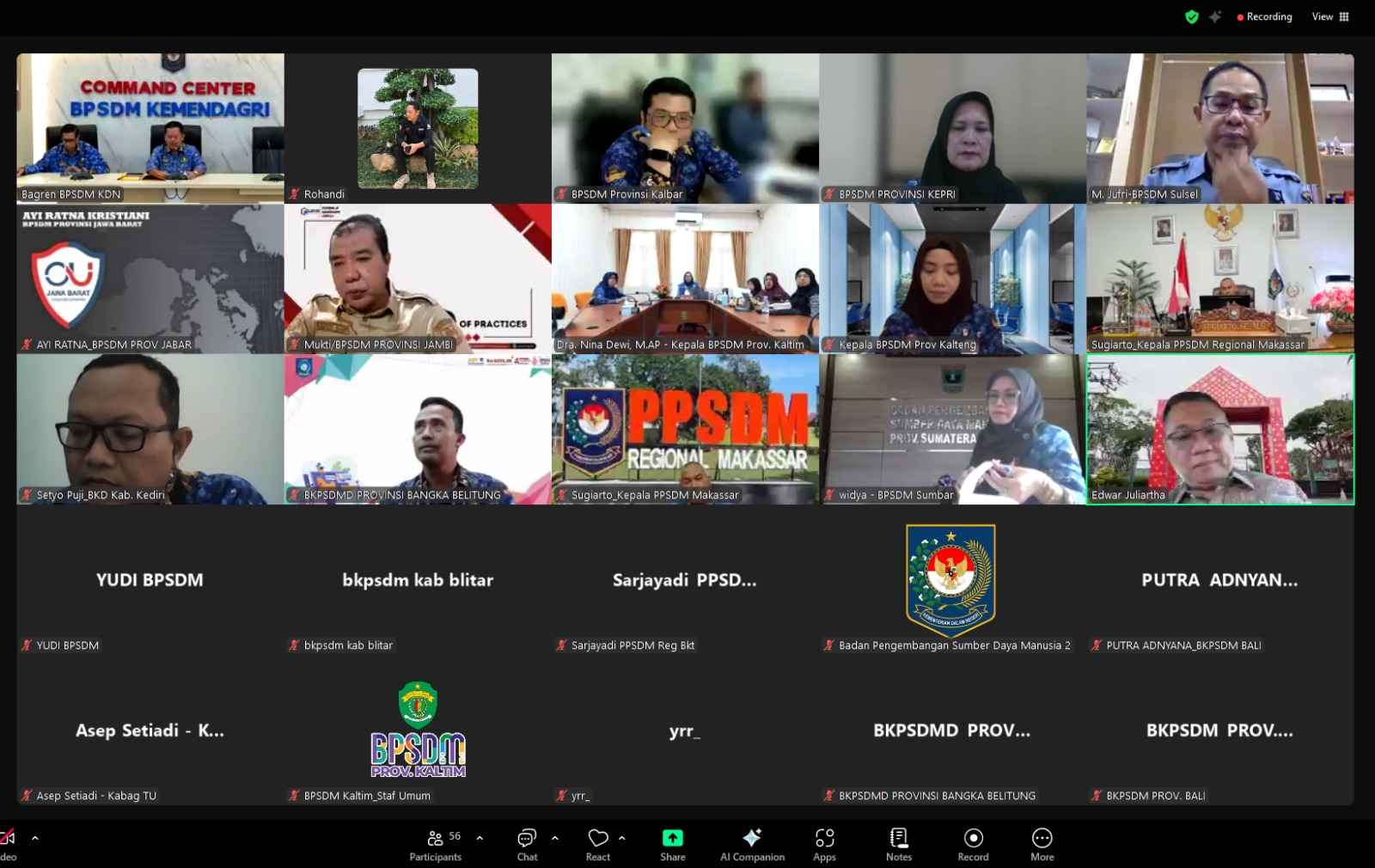Open the Notes tool
This screenshot has height=868, width=1375.
click(x=899, y=845)
